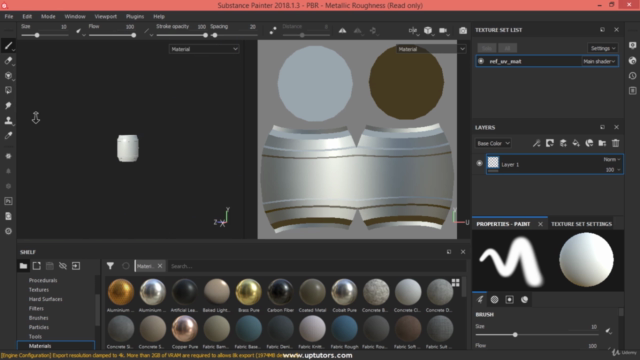Toggle shelf grid view size
Viewport: 640px width, 360px height.
coord(456,282)
